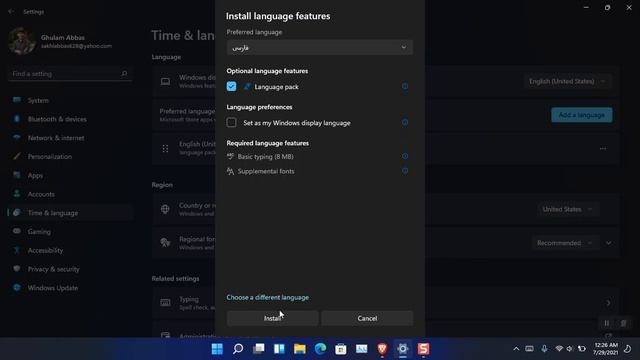Open Microsoft Store from taskbar

point(341,349)
